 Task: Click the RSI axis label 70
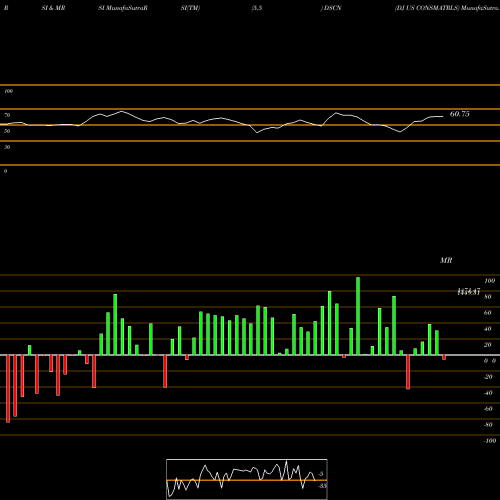(7, 115)
